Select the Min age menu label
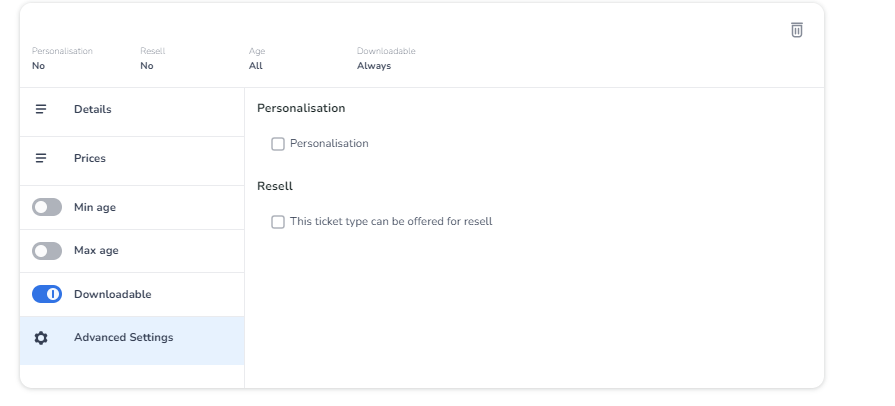The width and height of the screenshot is (895, 406). [x=95, y=207]
